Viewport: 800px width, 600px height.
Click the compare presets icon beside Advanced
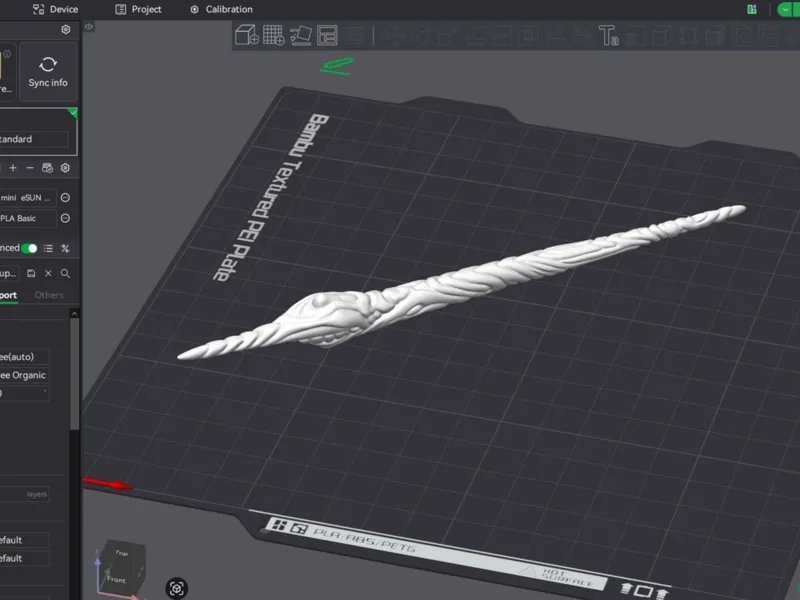pos(65,248)
